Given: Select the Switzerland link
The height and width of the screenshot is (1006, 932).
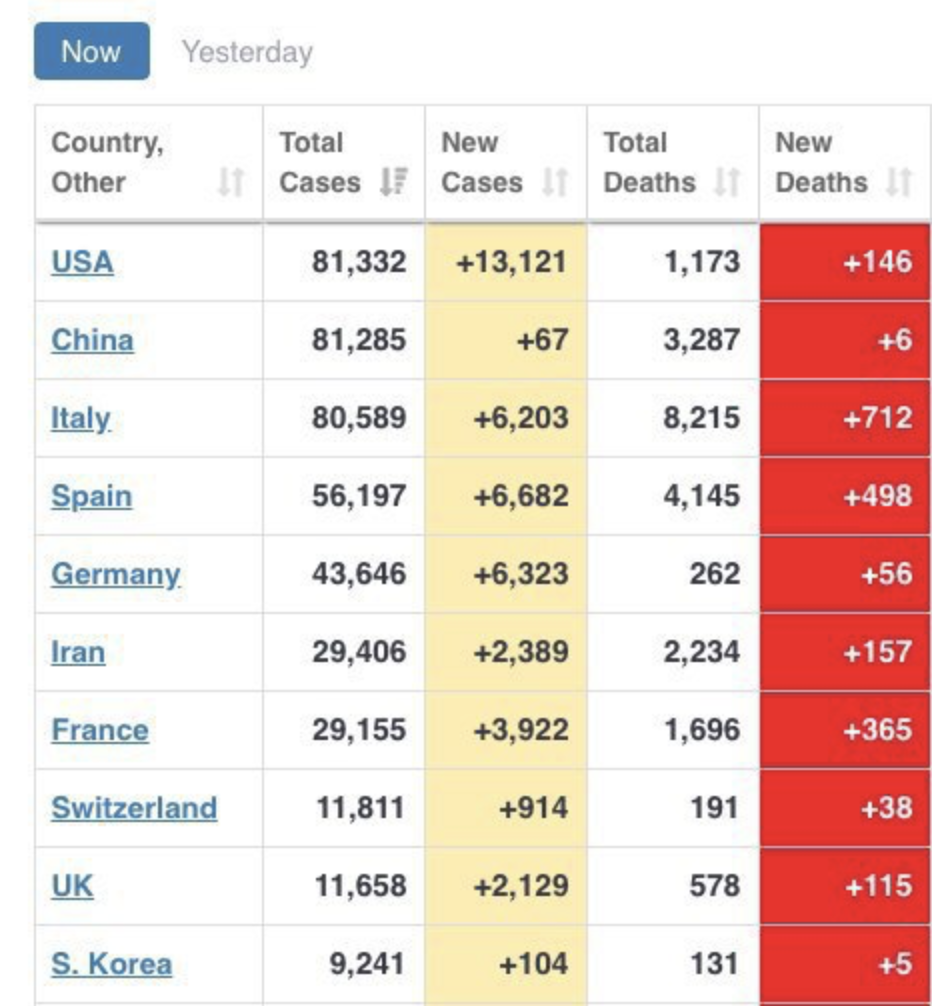Looking at the screenshot, I should [x=134, y=808].
